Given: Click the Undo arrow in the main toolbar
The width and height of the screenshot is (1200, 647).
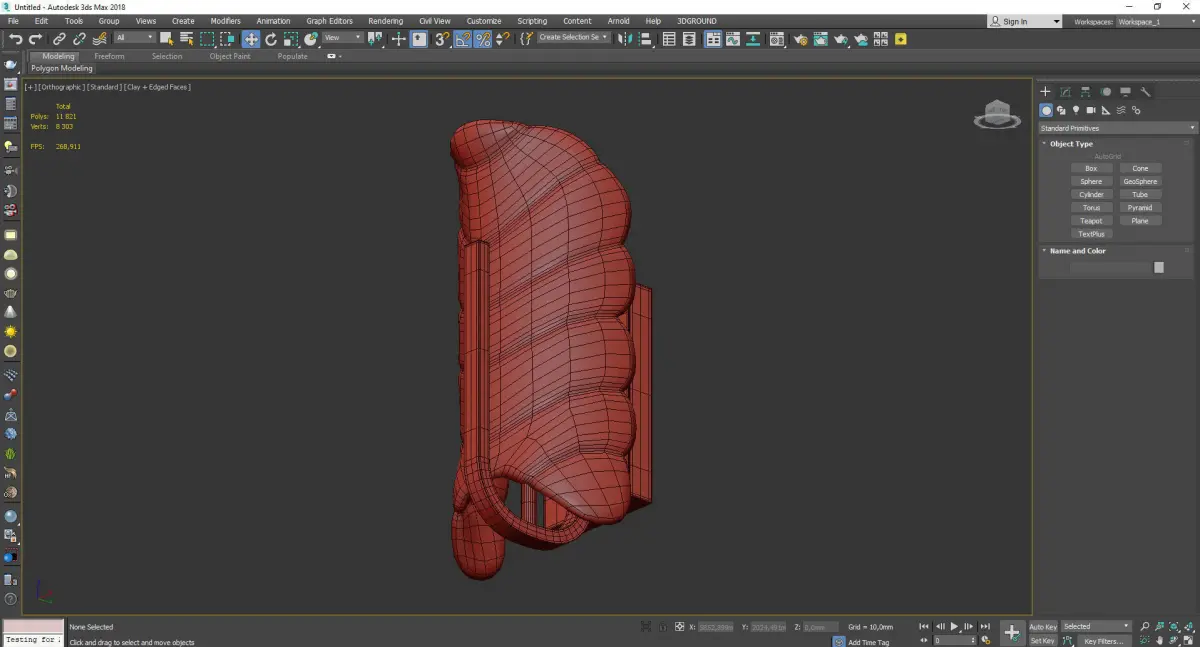Looking at the screenshot, I should click(x=15, y=39).
